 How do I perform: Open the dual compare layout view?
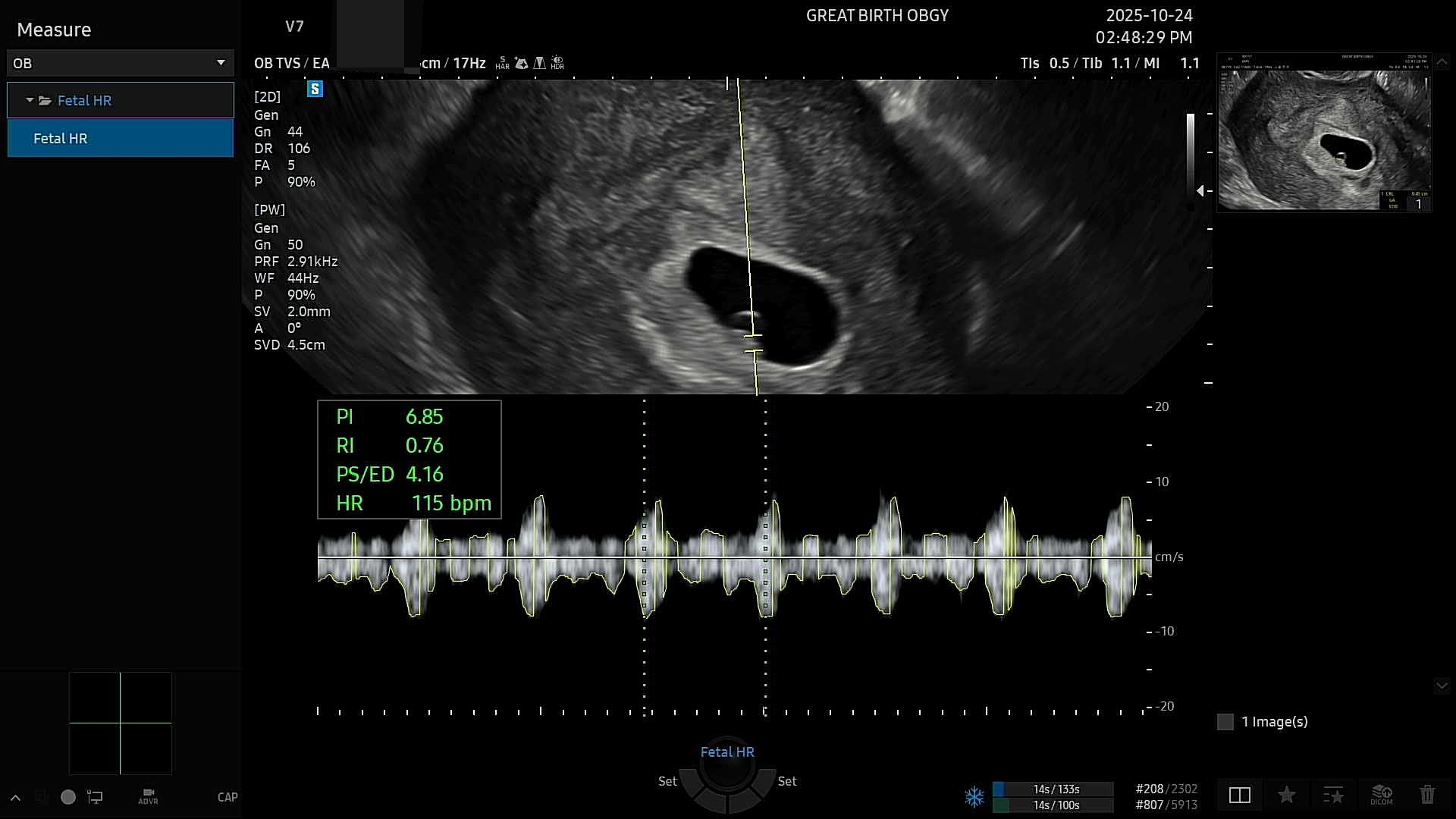(x=1240, y=795)
